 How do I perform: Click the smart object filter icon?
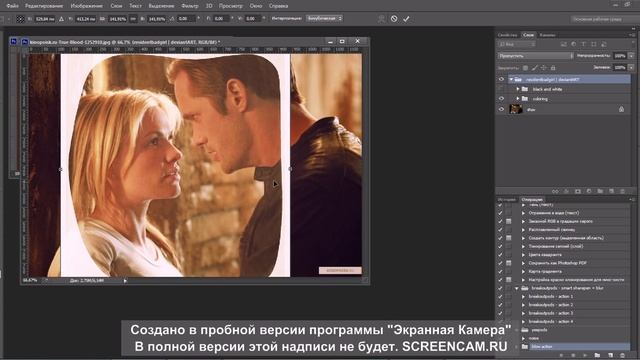(604, 44)
